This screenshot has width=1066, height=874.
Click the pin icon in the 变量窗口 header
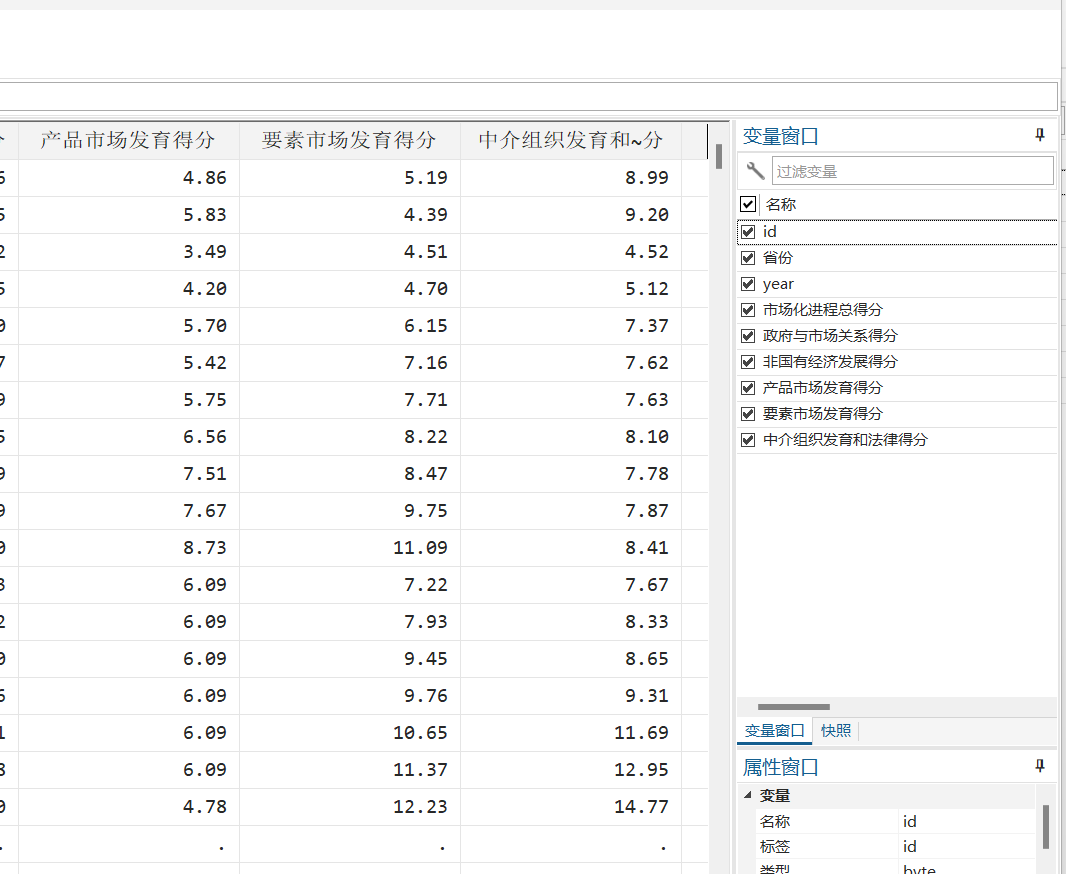pyautogui.click(x=1040, y=136)
